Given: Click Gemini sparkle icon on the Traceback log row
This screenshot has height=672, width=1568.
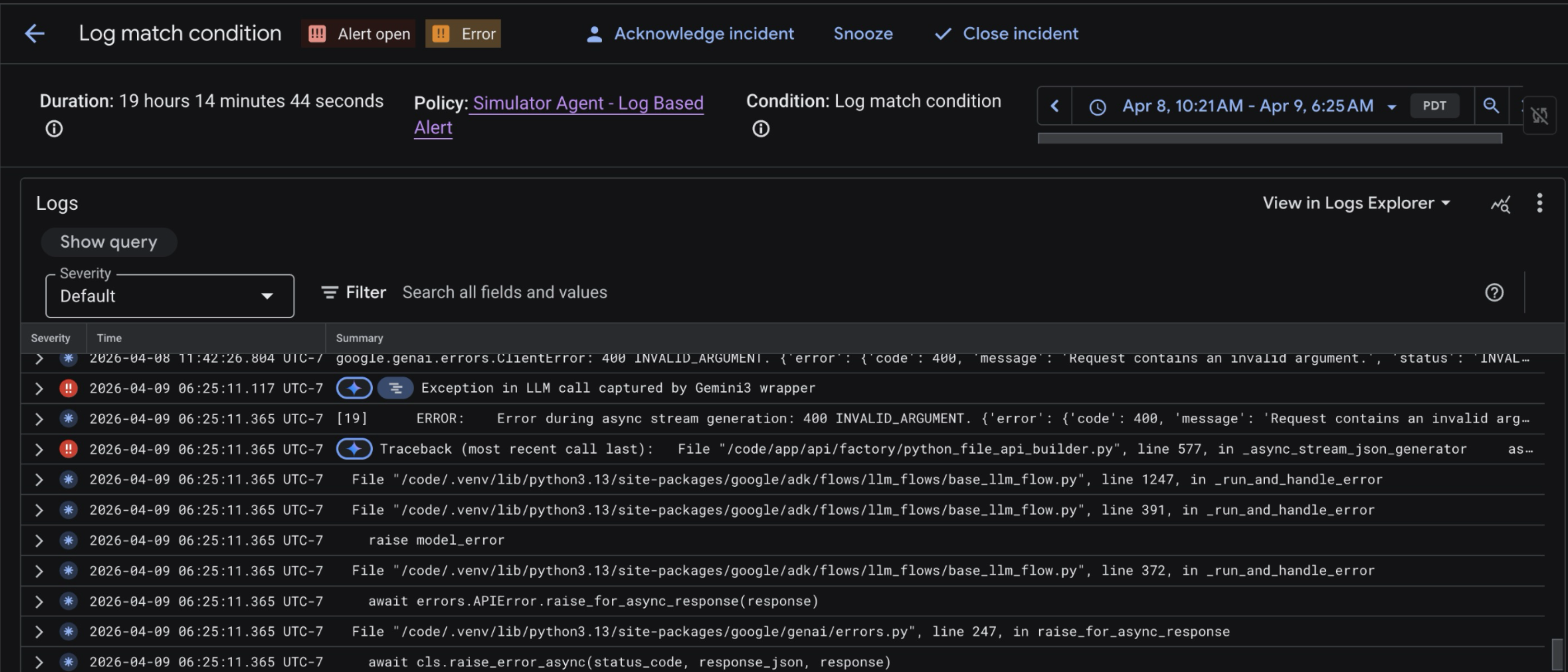Looking at the screenshot, I should 354,449.
